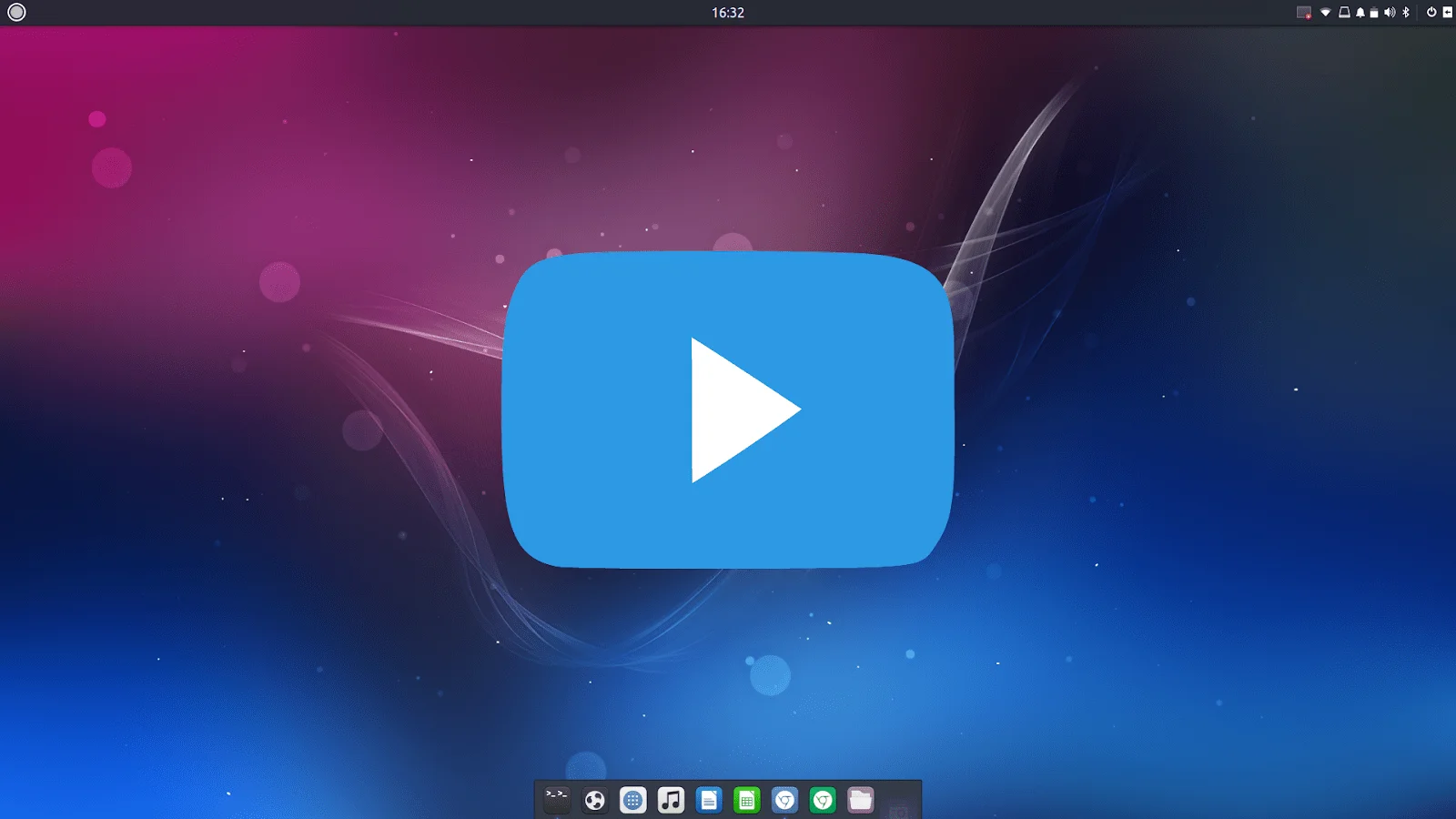This screenshot has width=1456, height=819.
Task: Open the Wi-Fi network menu
Action: (x=1326, y=13)
